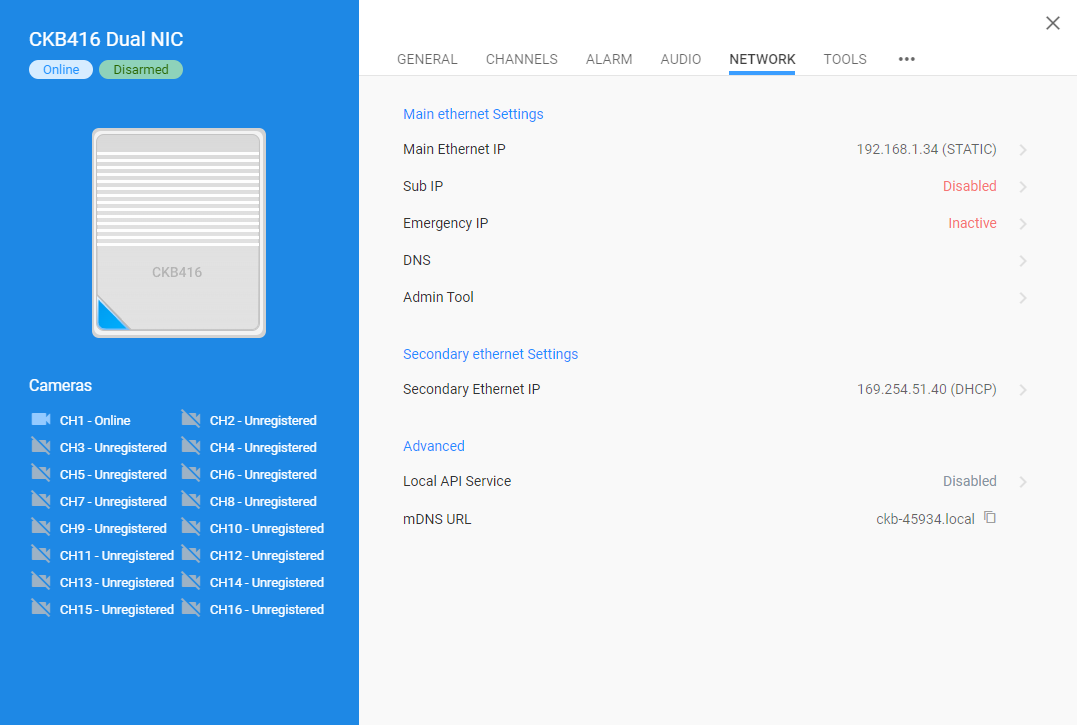Click the Local API Service label
Image resolution: width=1077 pixels, height=725 pixels.
457,481
